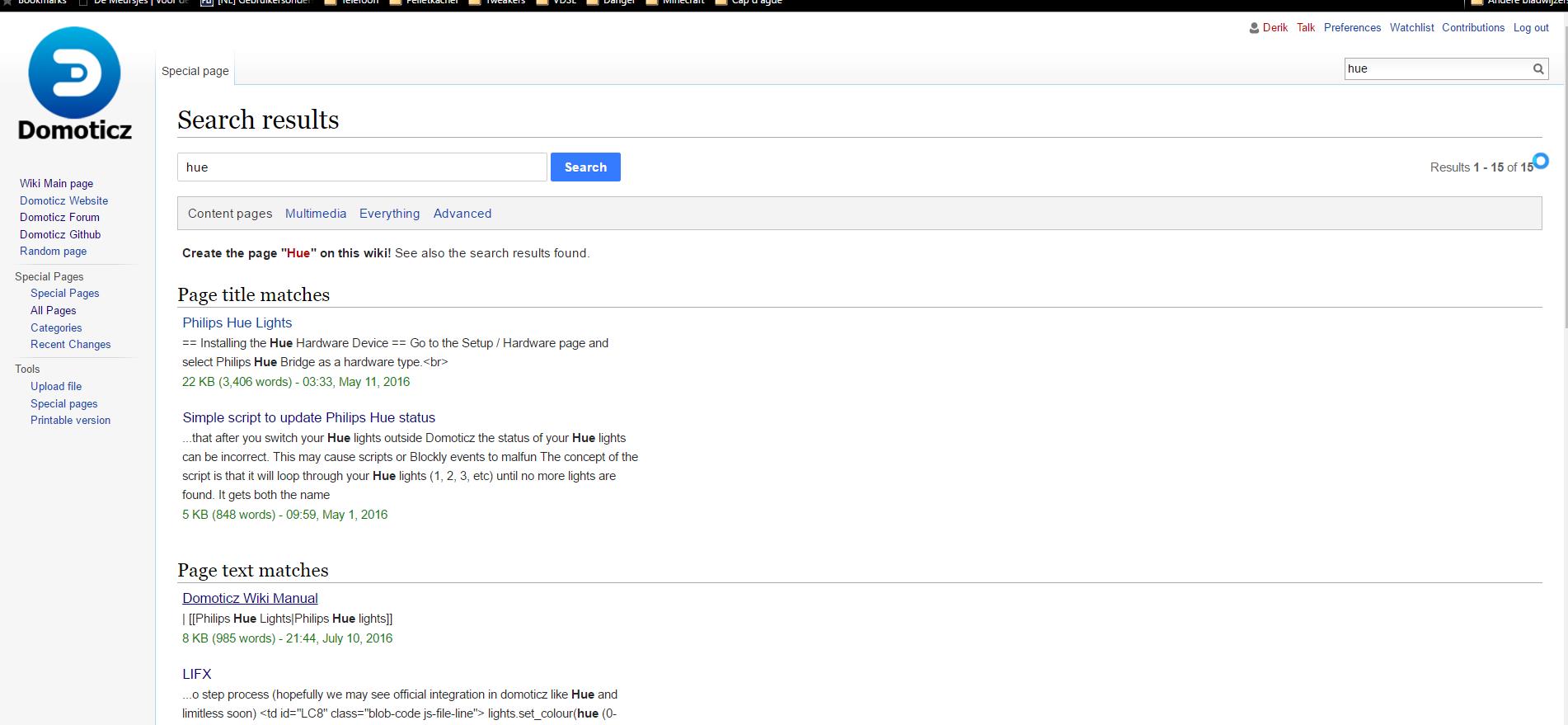This screenshot has width=1568, height=725.
Task: Select the Special page tab
Action: coord(195,71)
